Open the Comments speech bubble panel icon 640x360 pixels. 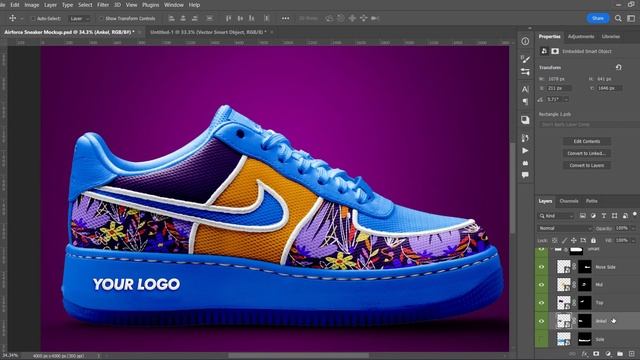(525, 175)
